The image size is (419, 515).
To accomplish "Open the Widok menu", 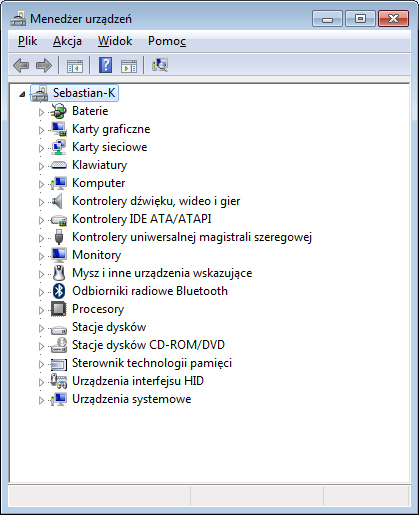I will 115,41.
